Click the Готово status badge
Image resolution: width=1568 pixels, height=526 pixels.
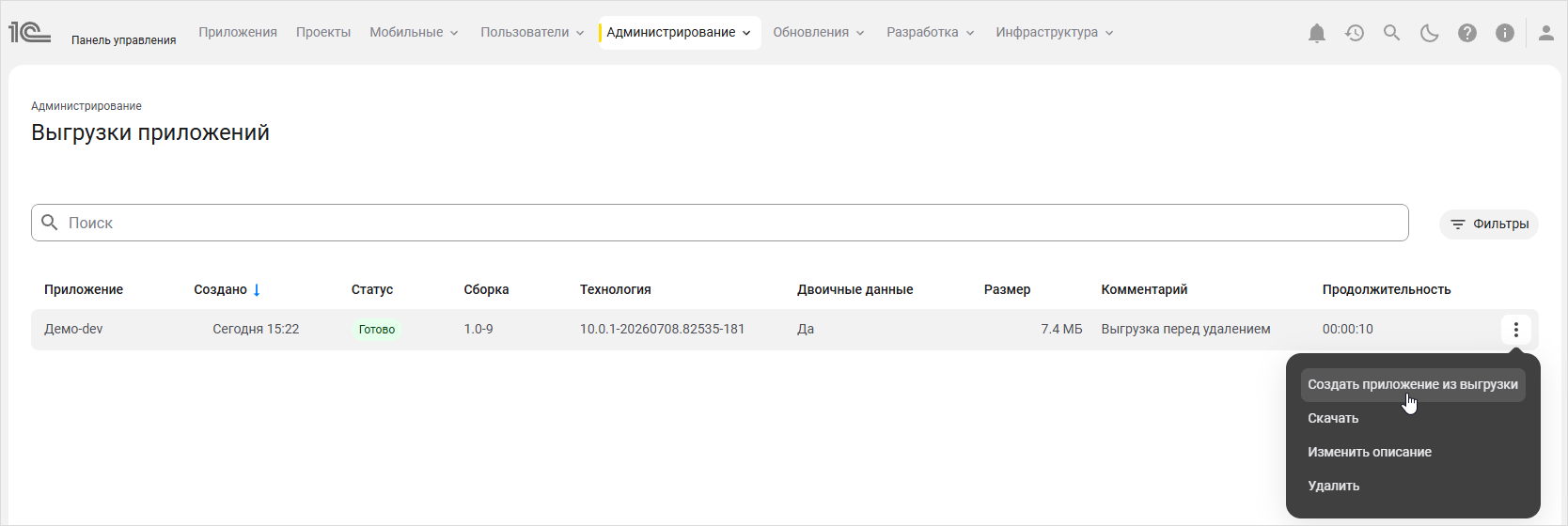(377, 330)
